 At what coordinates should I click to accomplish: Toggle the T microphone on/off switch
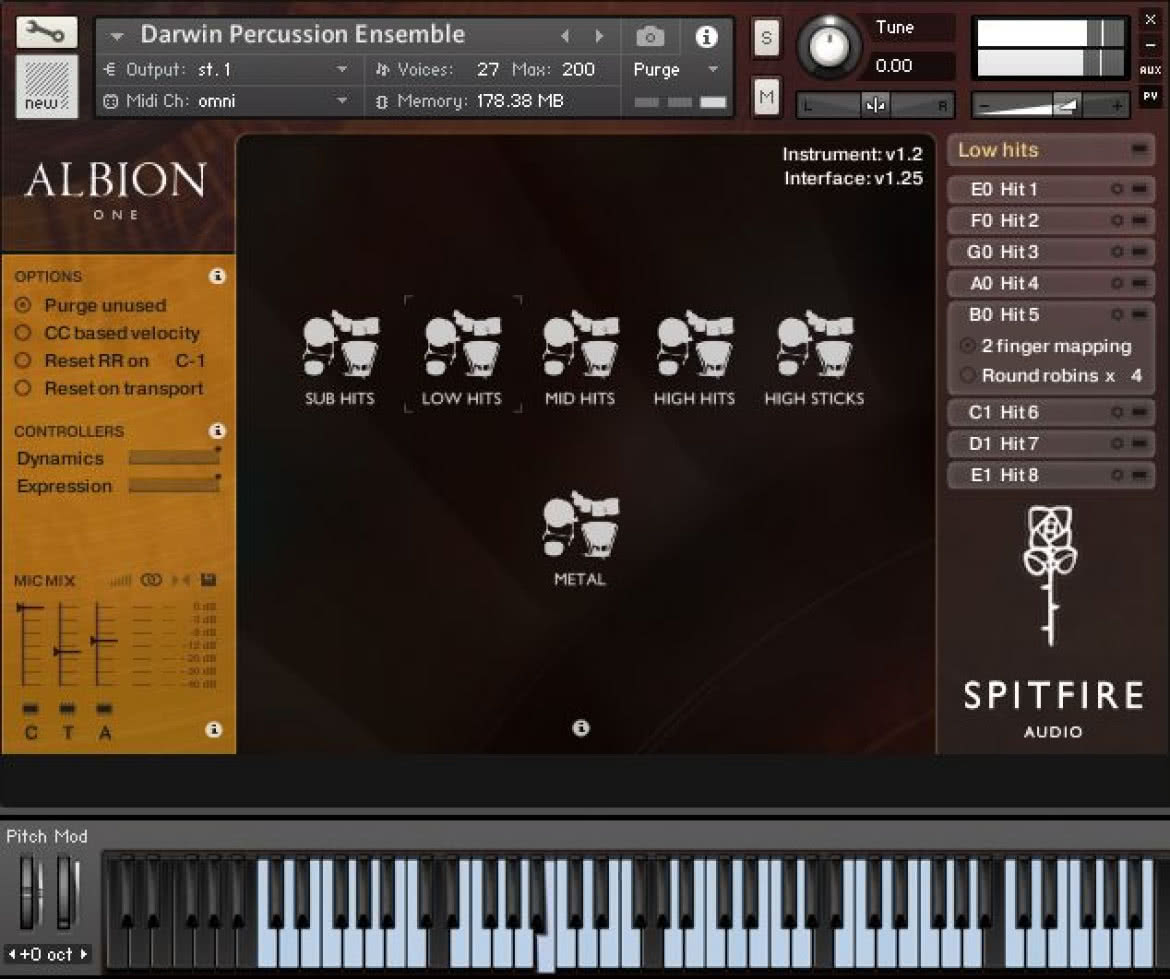[67, 707]
